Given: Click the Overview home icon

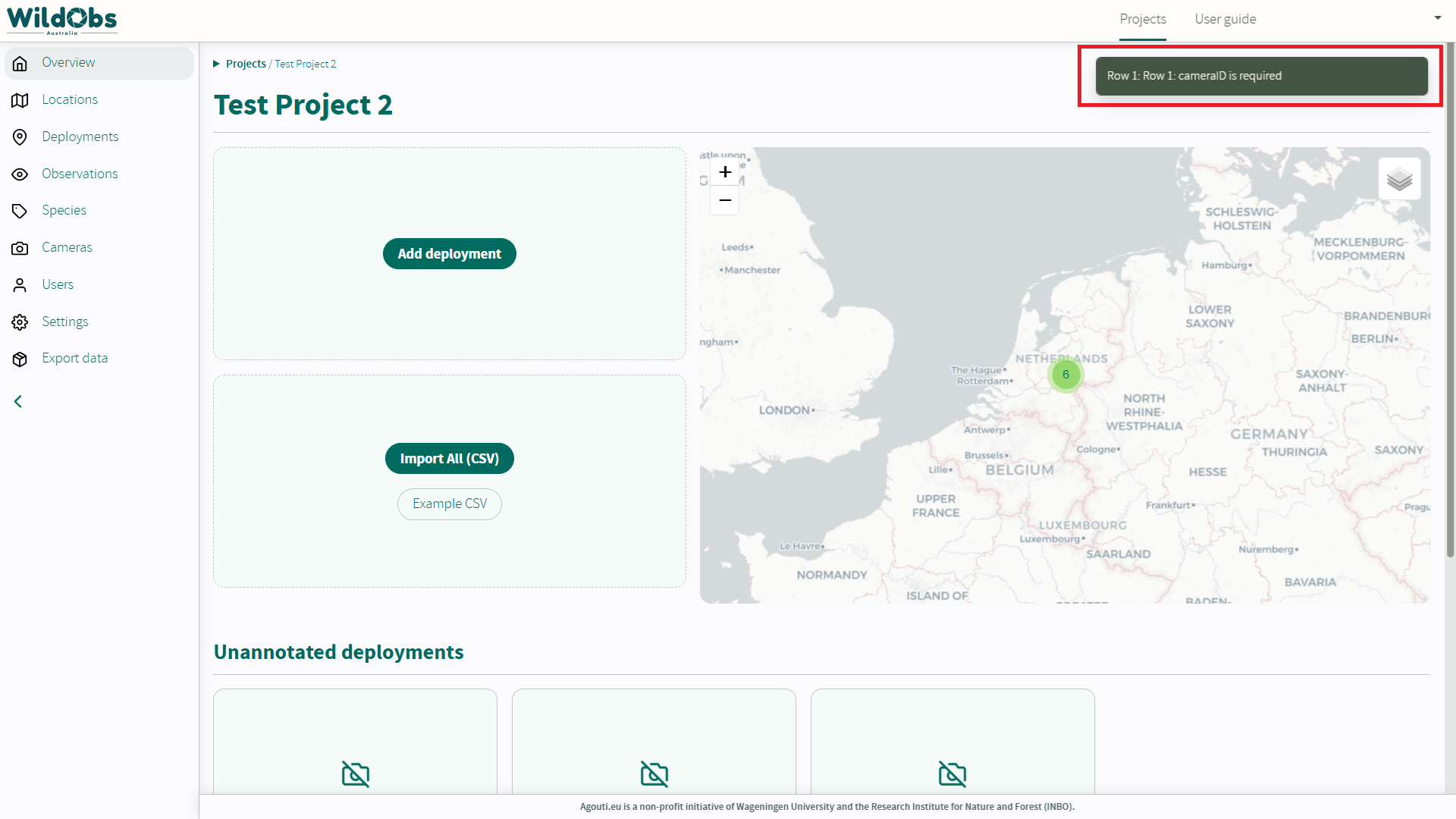Looking at the screenshot, I should click(x=20, y=63).
